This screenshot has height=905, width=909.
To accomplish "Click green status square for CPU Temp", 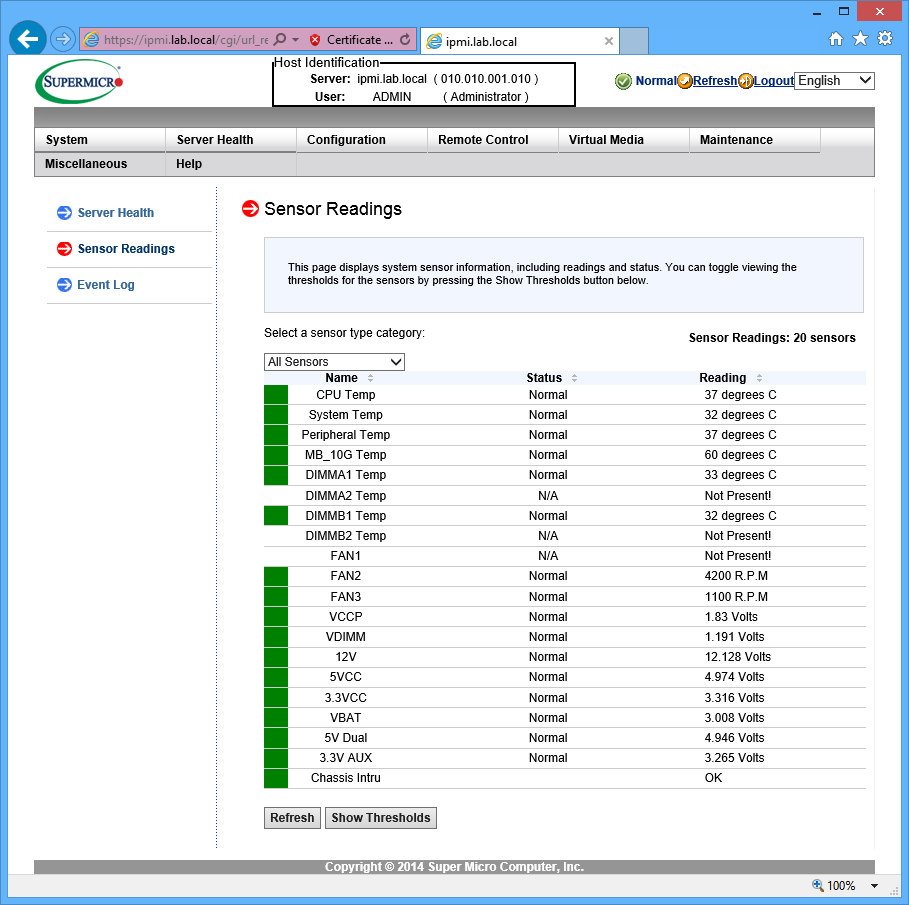I will [x=276, y=395].
